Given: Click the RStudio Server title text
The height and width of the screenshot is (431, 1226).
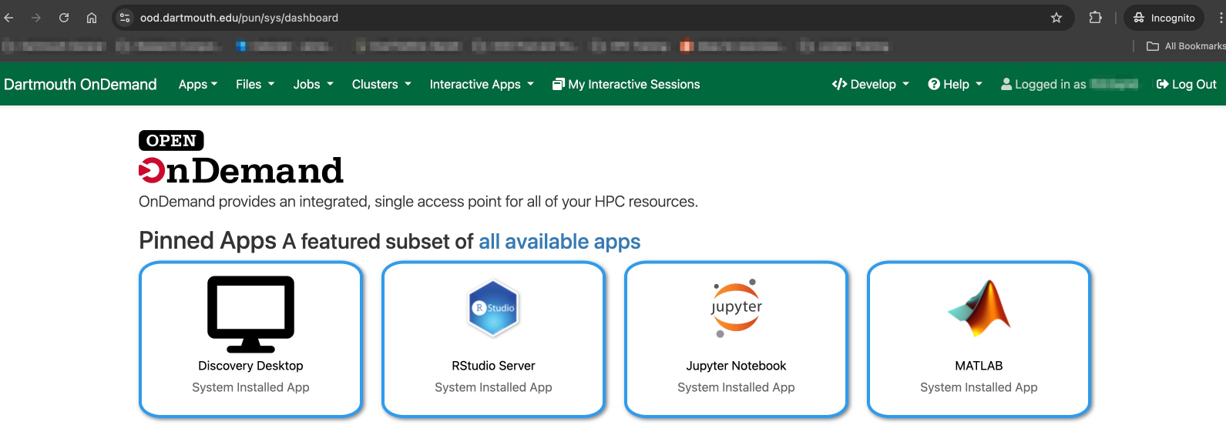Looking at the screenshot, I should (493, 366).
